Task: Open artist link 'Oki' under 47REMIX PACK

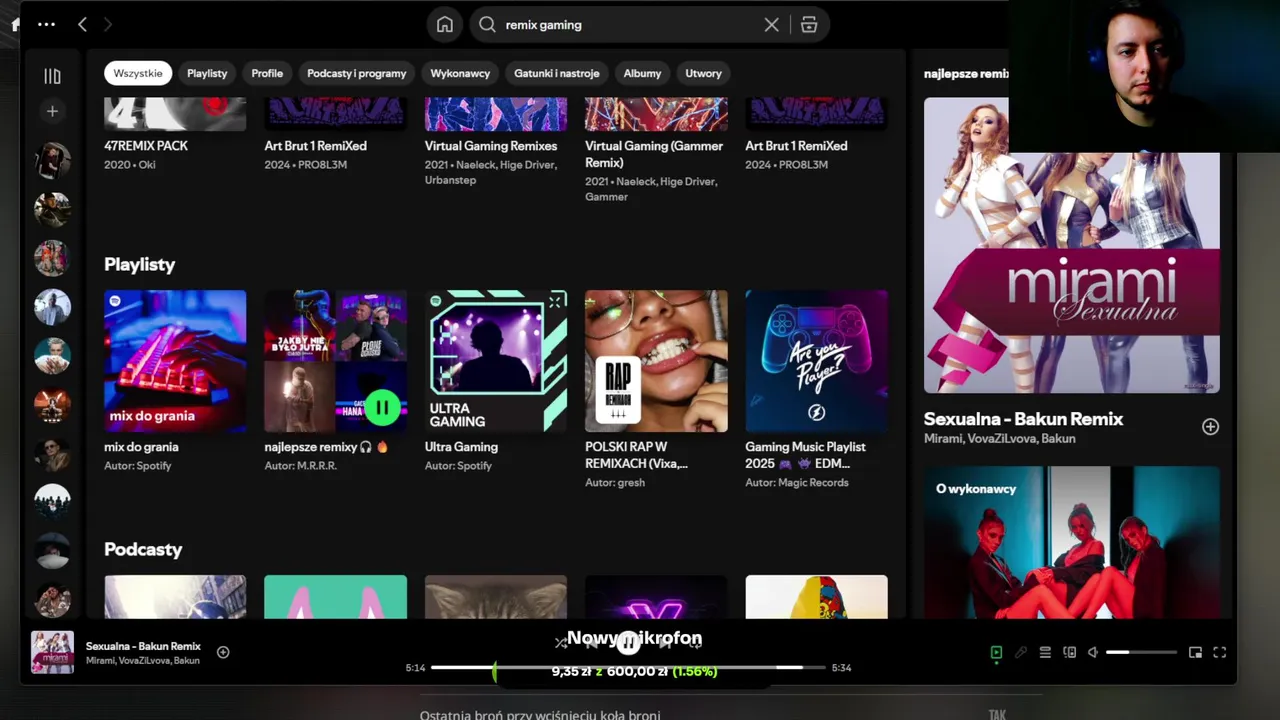Action: (147, 165)
